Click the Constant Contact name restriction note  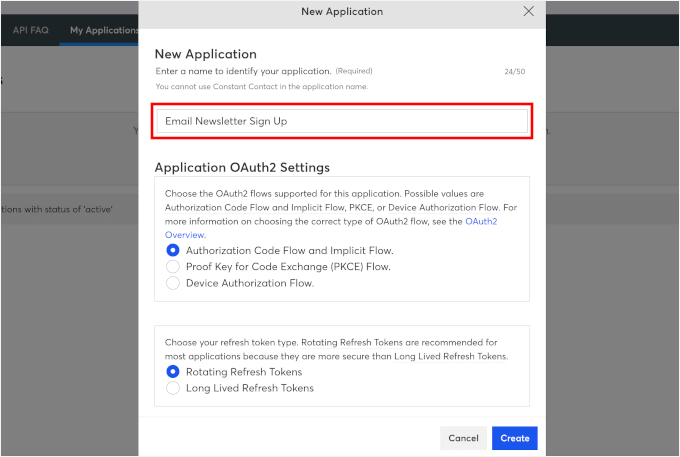pyautogui.click(x=261, y=87)
